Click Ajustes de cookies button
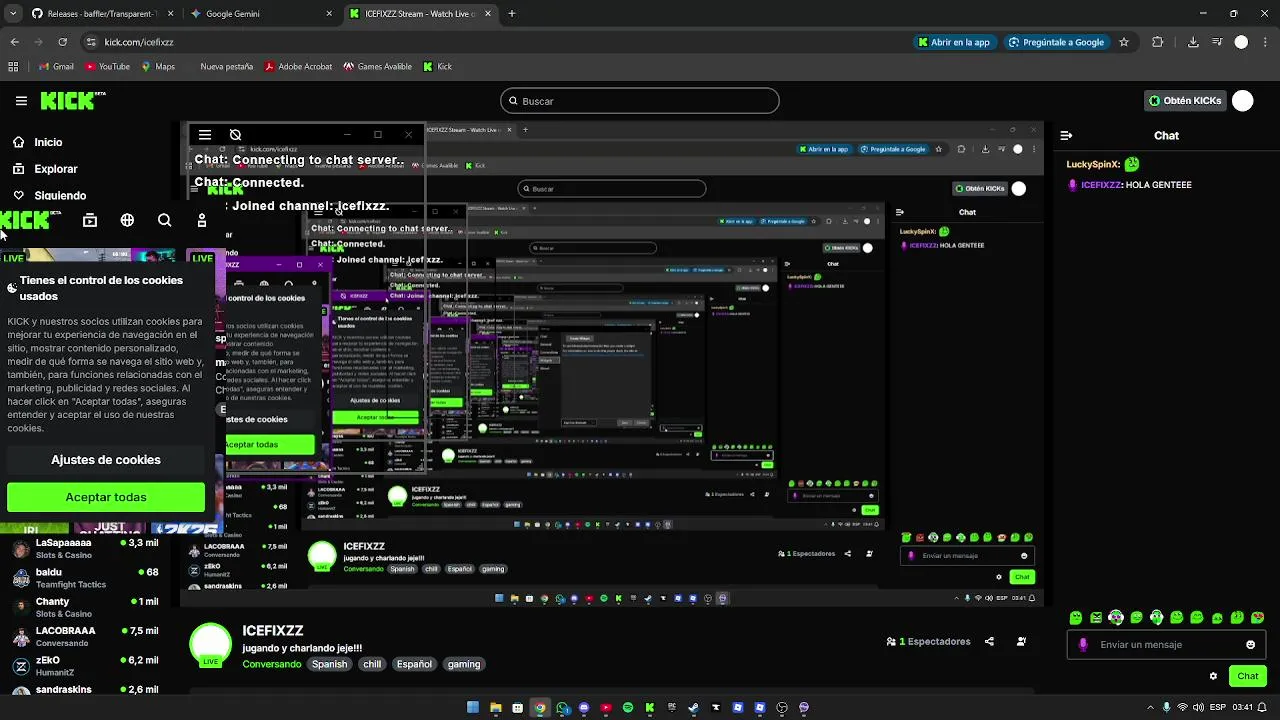This screenshot has height=720, width=1280. [106, 460]
